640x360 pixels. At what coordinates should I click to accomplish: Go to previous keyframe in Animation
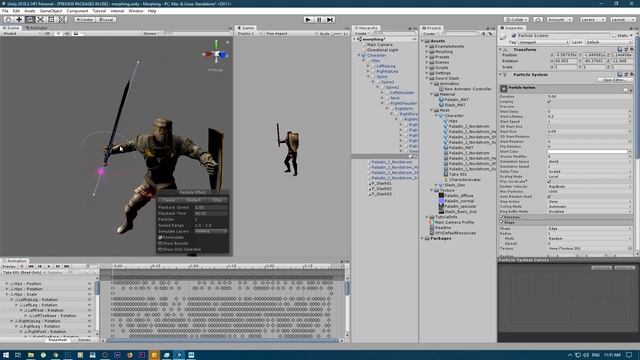(x=40, y=266)
